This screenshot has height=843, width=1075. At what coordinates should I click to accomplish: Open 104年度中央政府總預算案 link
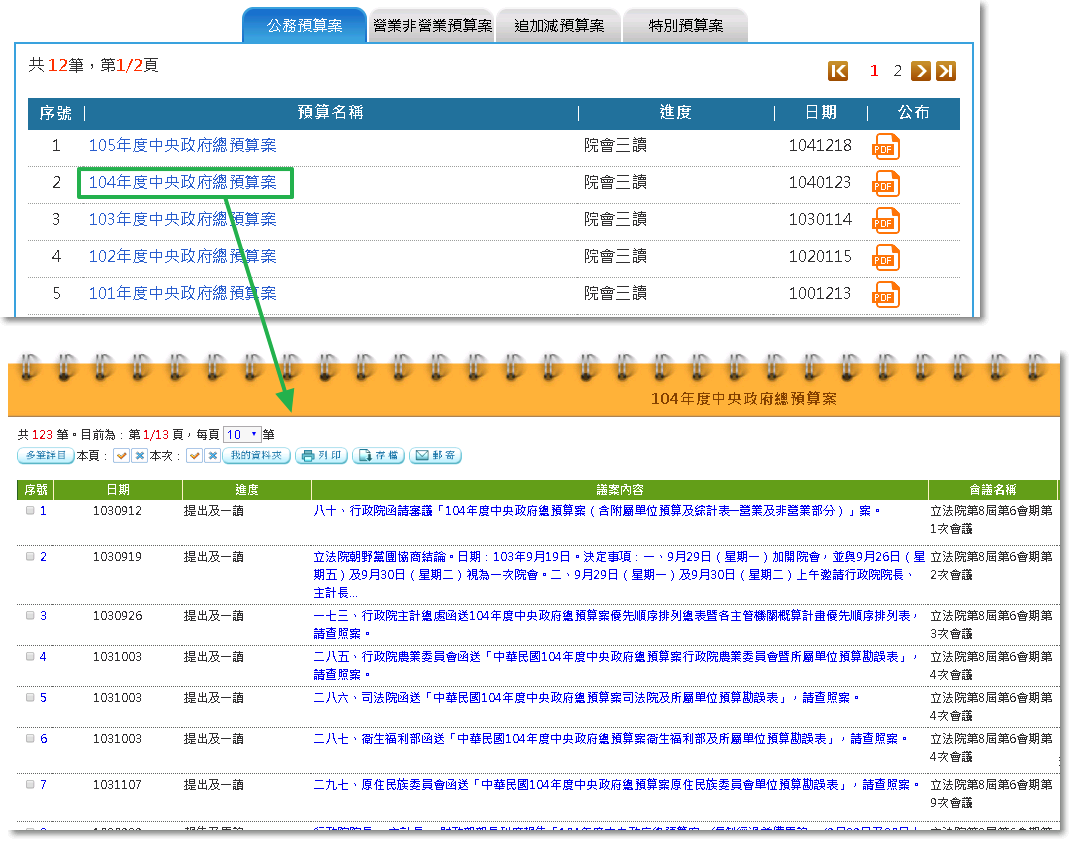pyautogui.click(x=183, y=183)
